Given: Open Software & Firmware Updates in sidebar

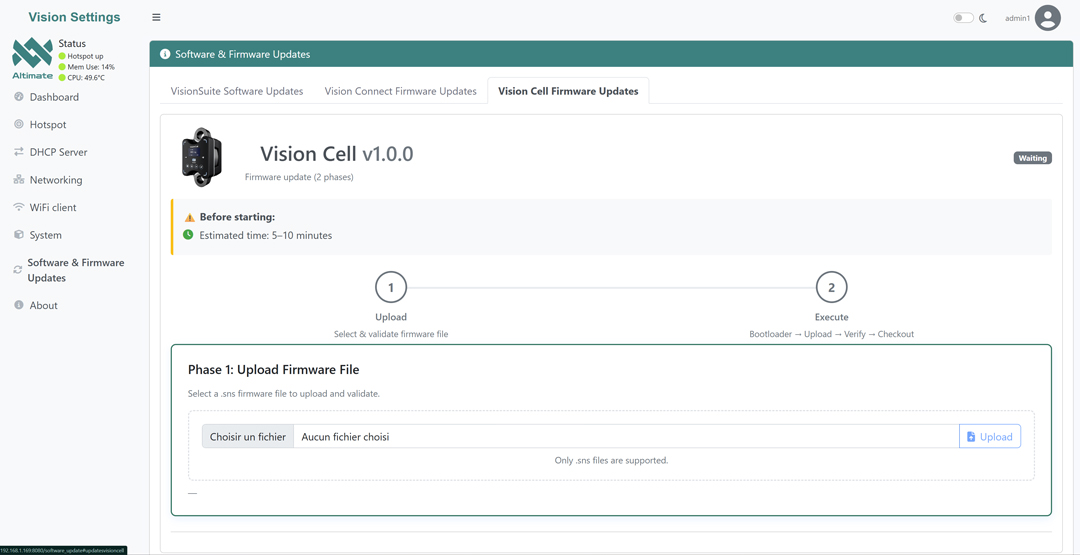Looking at the screenshot, I should coord(75,270).
